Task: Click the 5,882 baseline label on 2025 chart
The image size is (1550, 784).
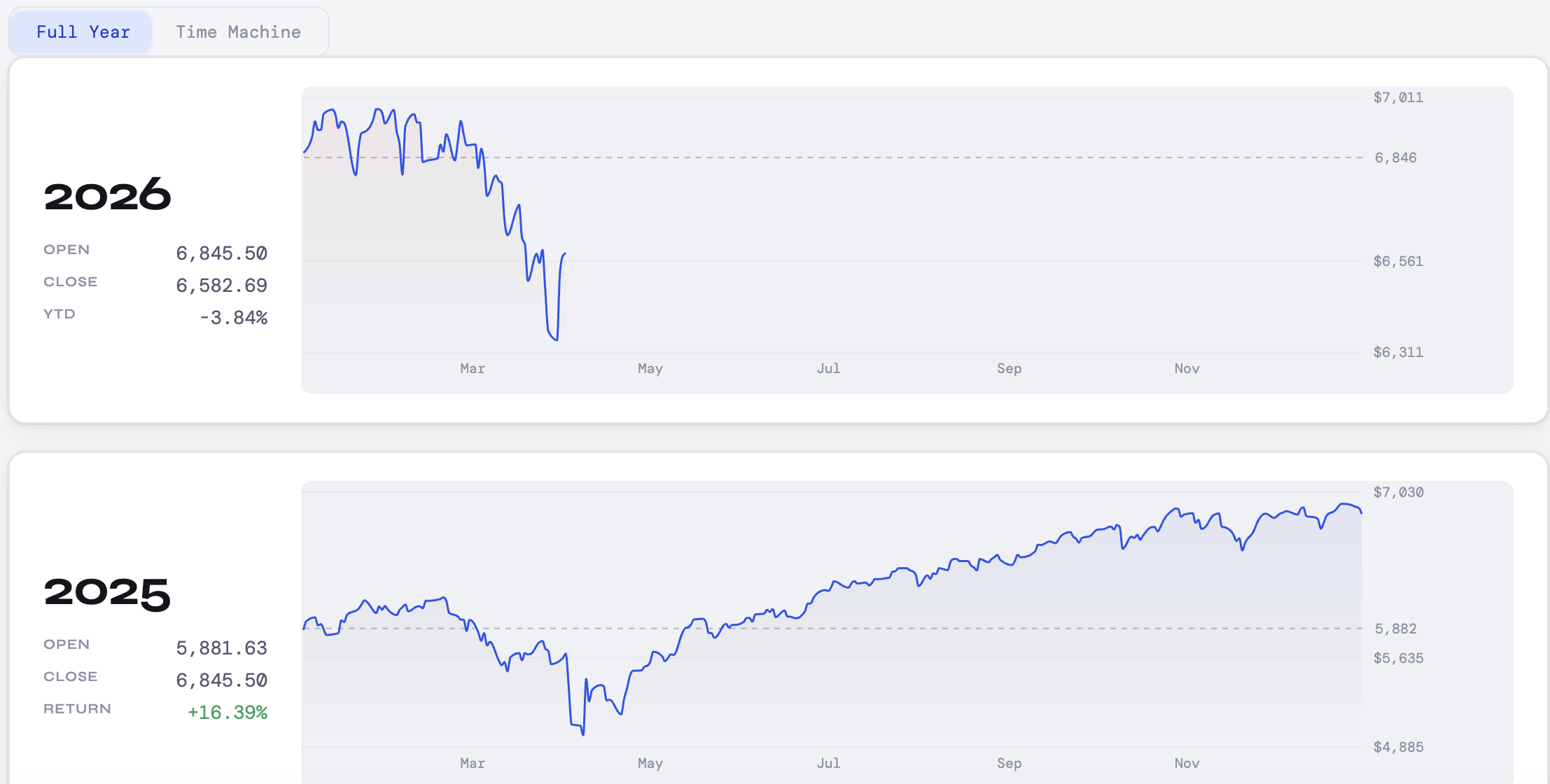Action: click(1395, 629)
